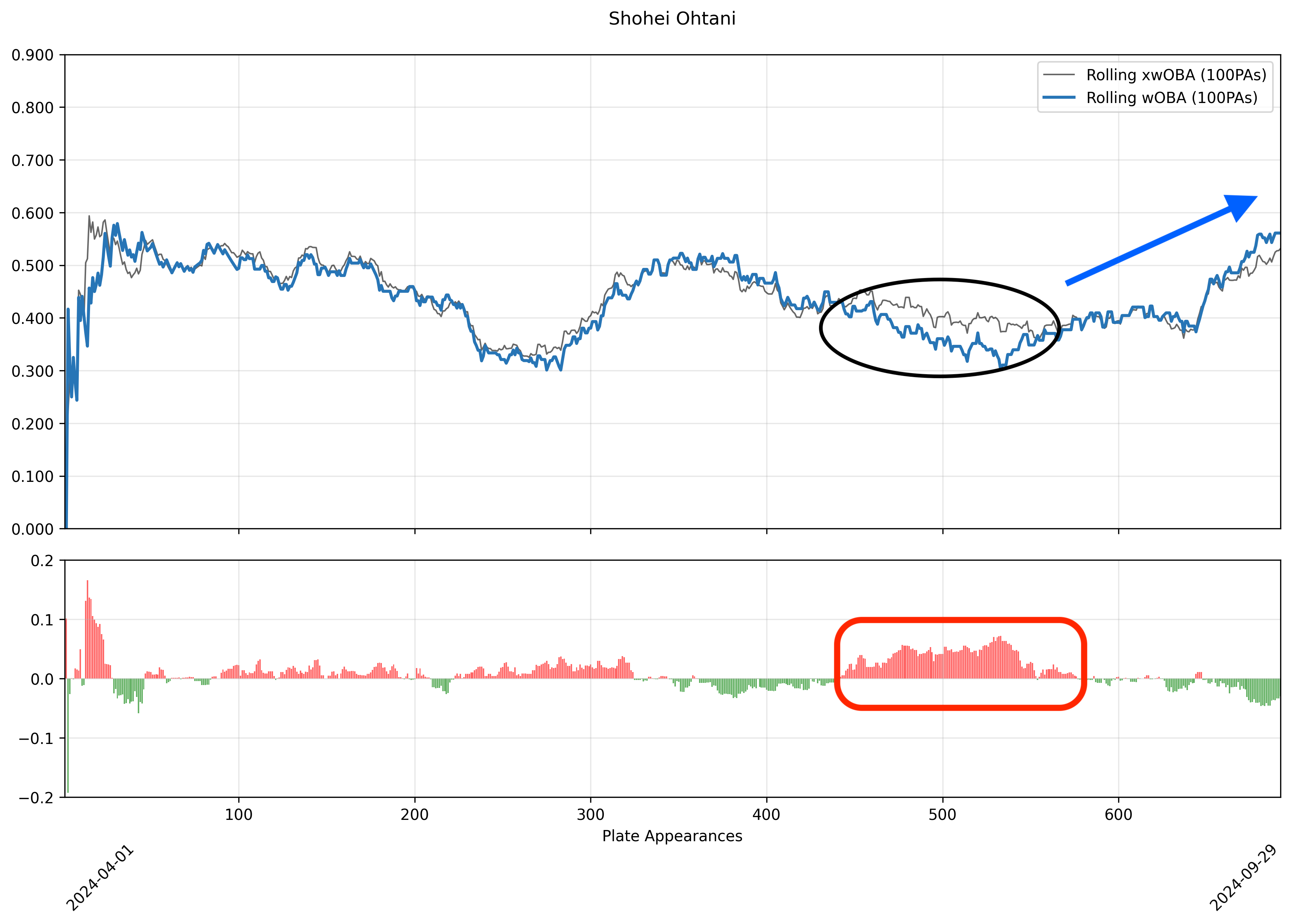Click the "0.600" y-axis tick label

tap(33, 213)
